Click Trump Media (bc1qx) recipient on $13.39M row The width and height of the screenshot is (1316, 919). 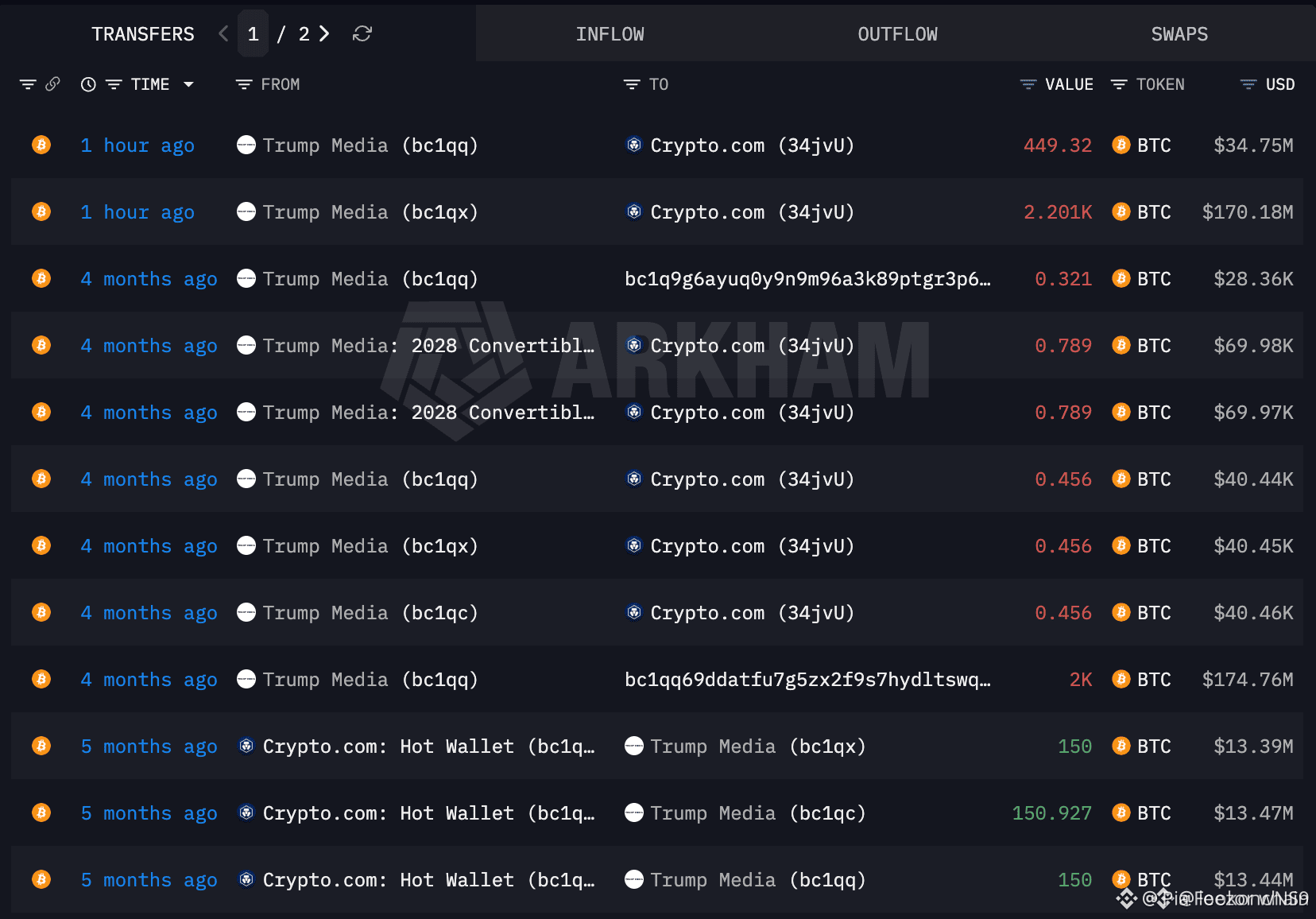click(758, 746)
